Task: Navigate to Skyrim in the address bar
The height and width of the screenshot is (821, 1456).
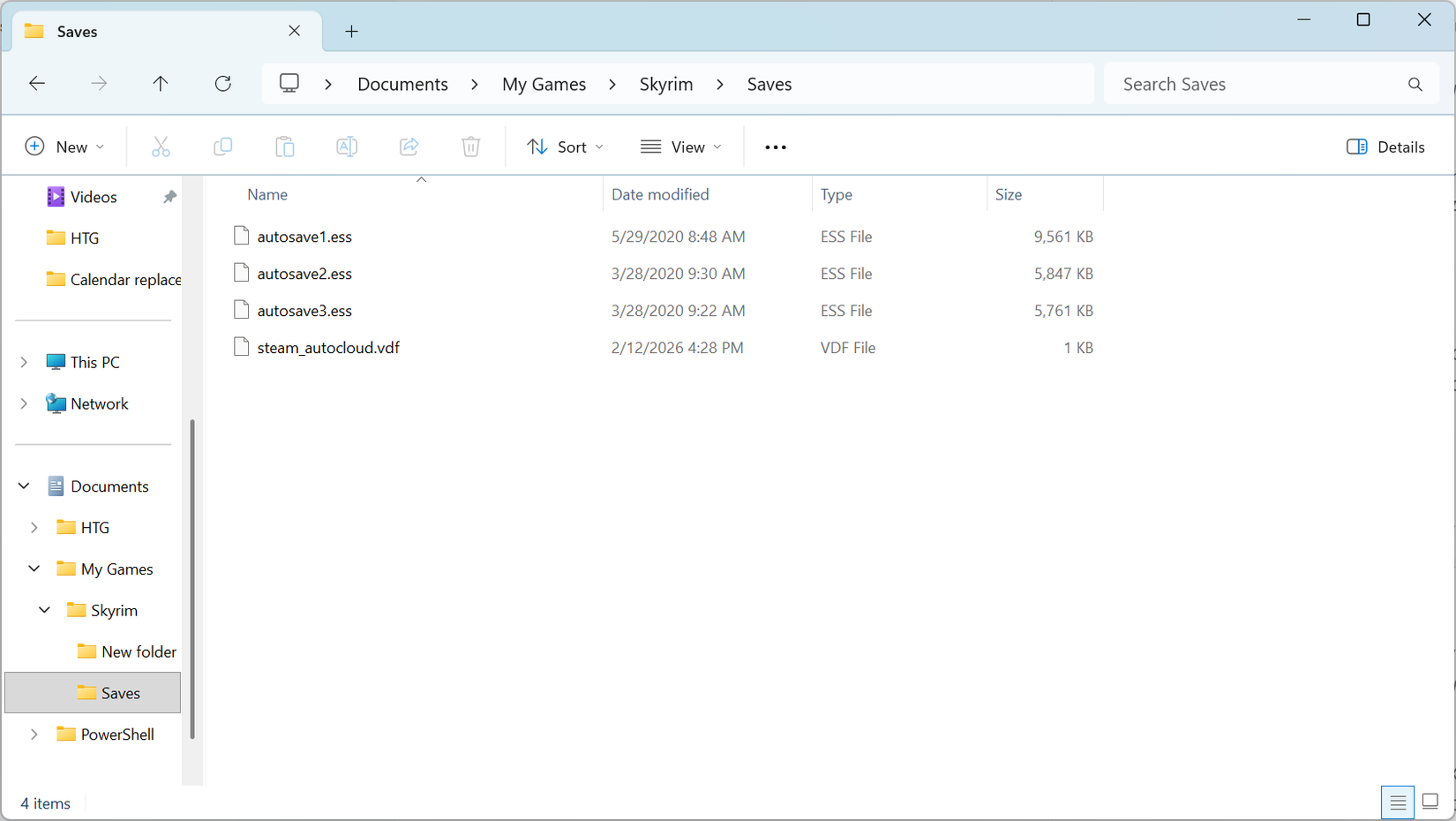Action: [665, 84]
